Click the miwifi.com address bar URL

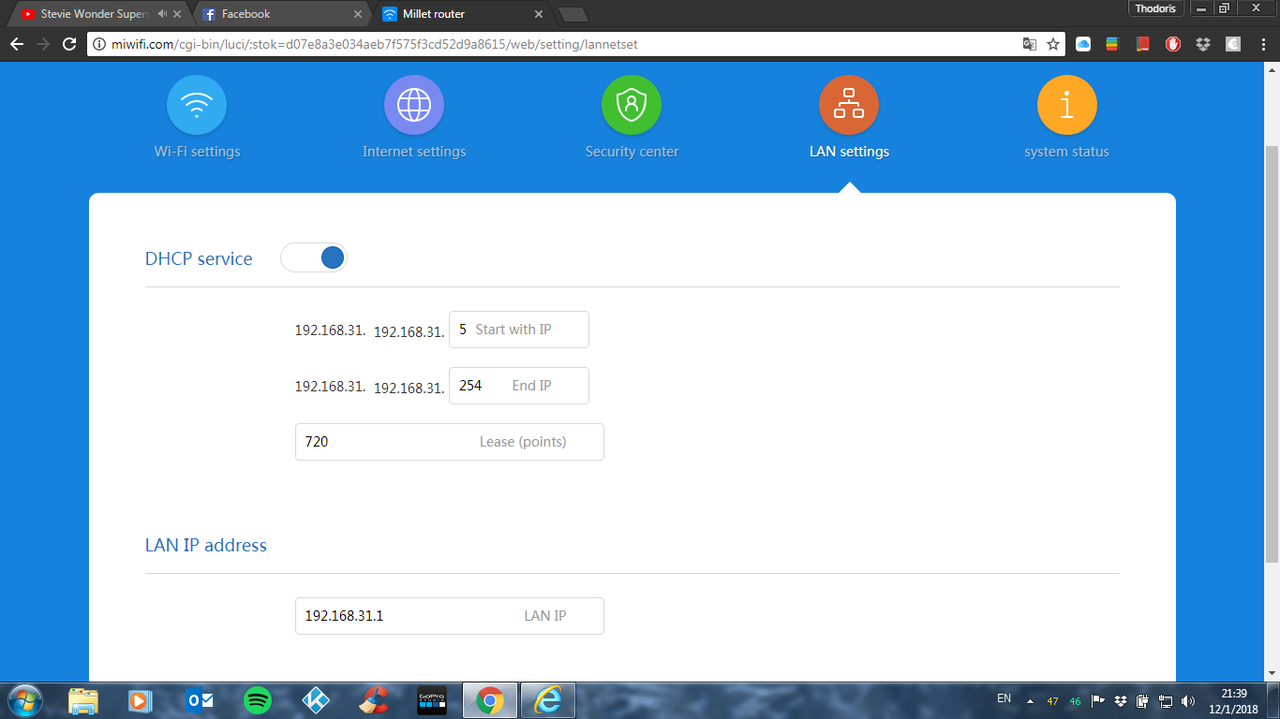(x=375, y=44)
